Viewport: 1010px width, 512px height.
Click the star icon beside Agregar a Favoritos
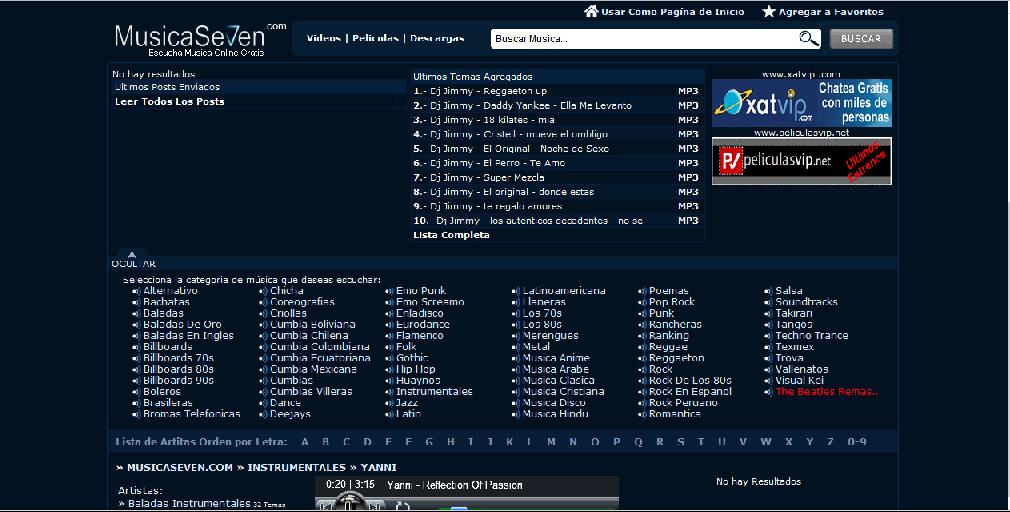tap(768, 11)
